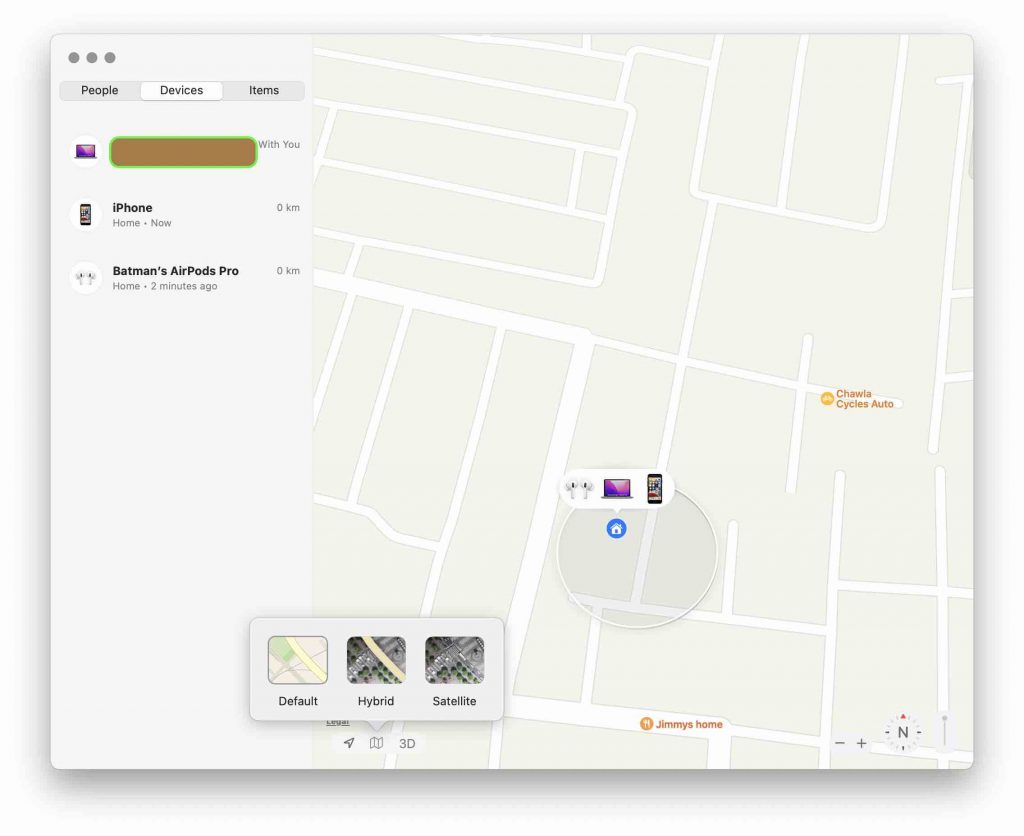This screenshot has height=836, width=1024.
Task: Click the compass pointing north
Action: 903,733
